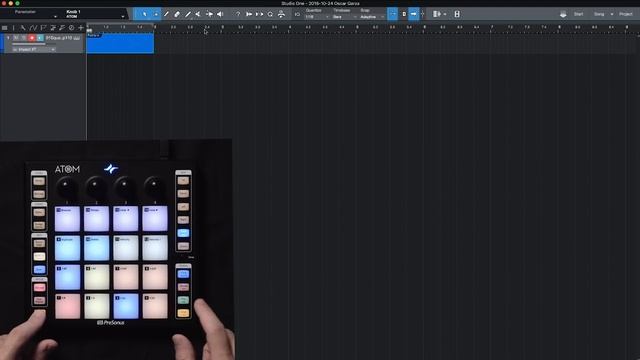Solo track 1 with the S button
640x360 pixels.
click(x=24, y=38)
